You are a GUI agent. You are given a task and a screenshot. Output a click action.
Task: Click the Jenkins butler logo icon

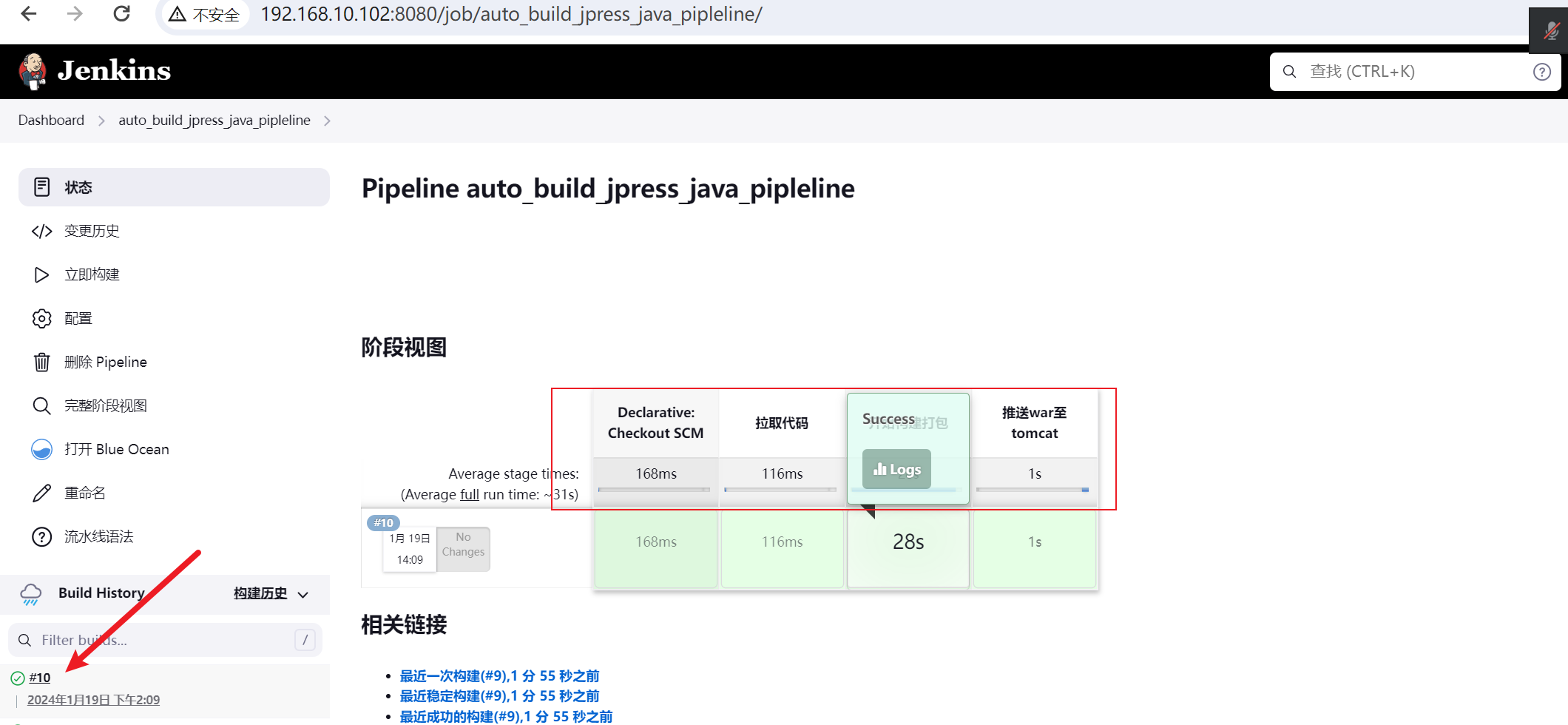click(x=33, y=72)
